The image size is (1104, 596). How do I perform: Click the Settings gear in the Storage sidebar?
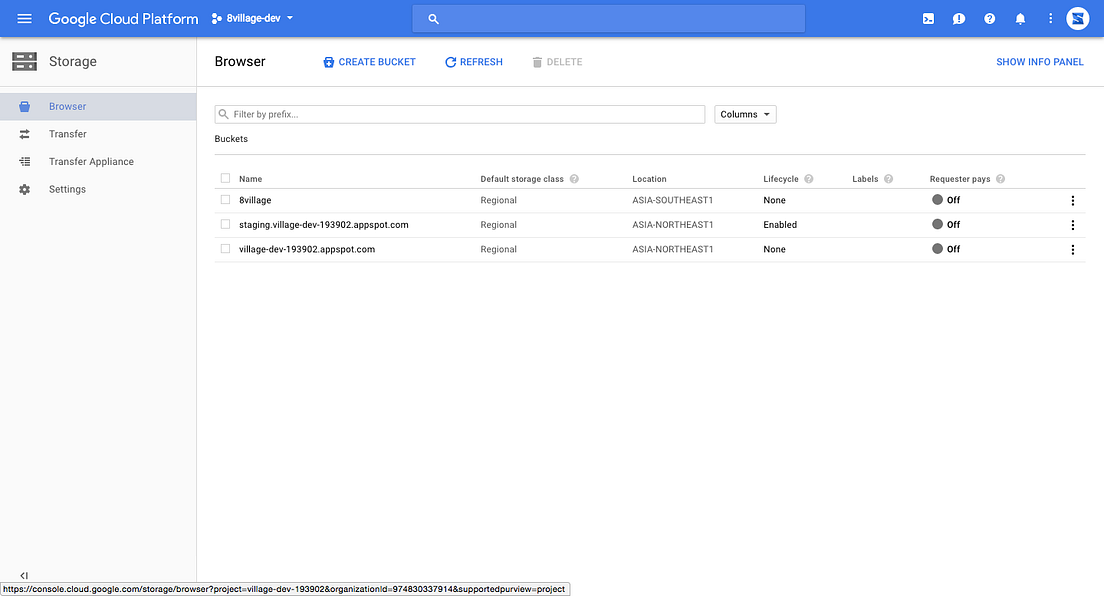tap(24, 189)
